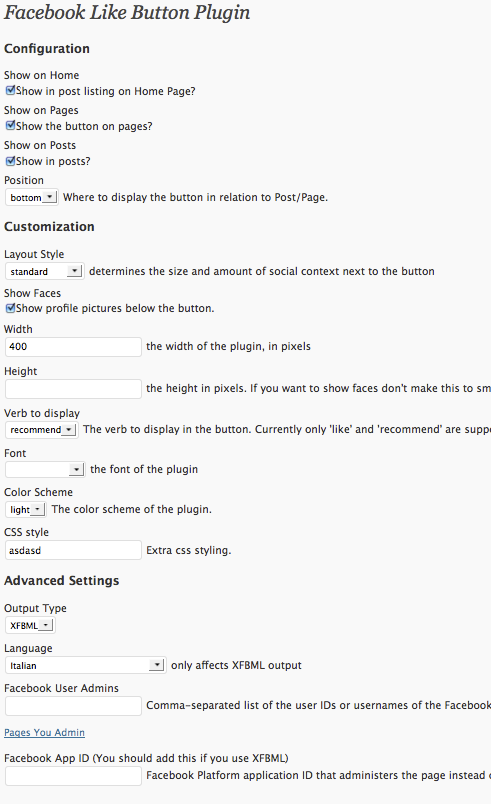Click the Show in posts? label text

[x=53, y=162]
